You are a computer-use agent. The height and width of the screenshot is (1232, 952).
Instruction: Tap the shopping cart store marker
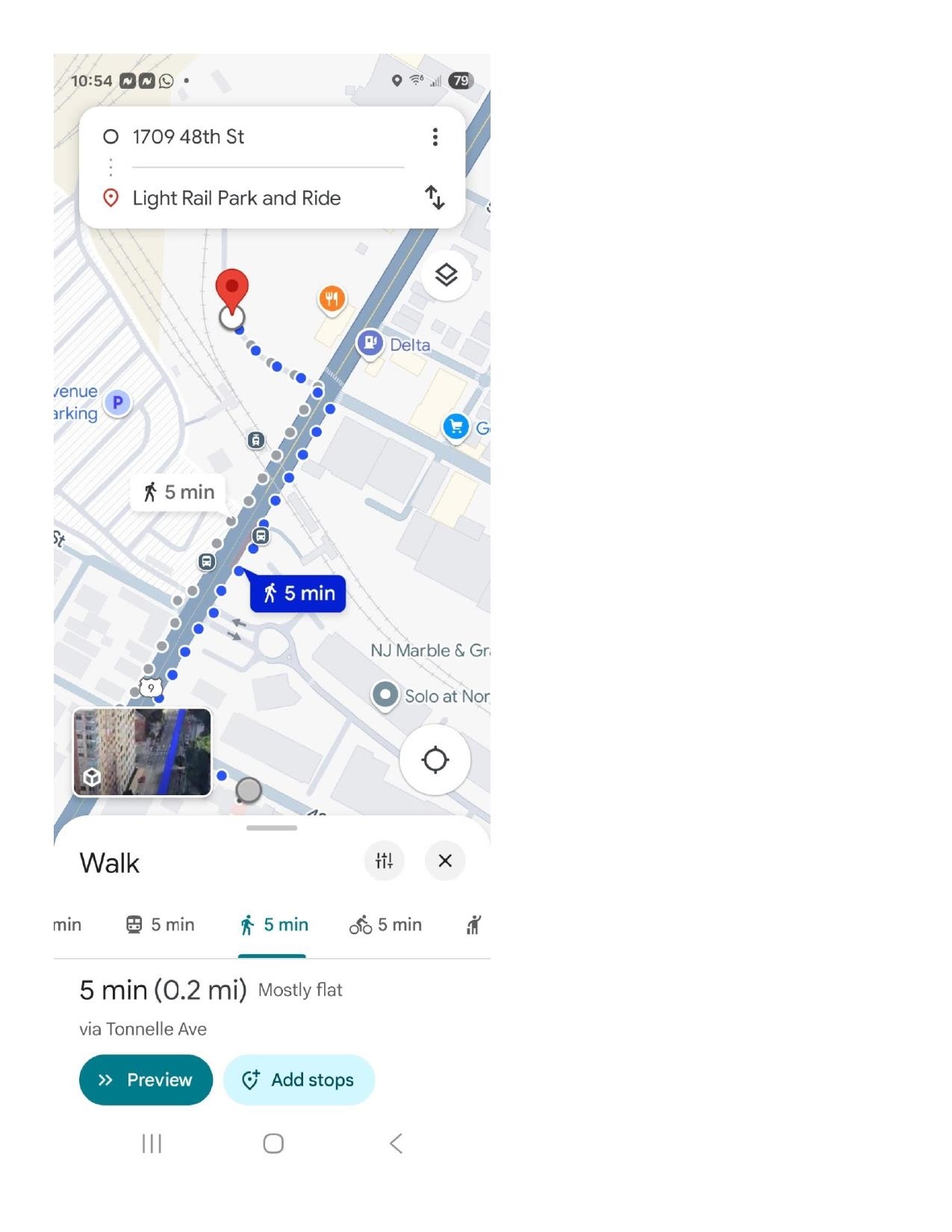click(x=455, y=427)
